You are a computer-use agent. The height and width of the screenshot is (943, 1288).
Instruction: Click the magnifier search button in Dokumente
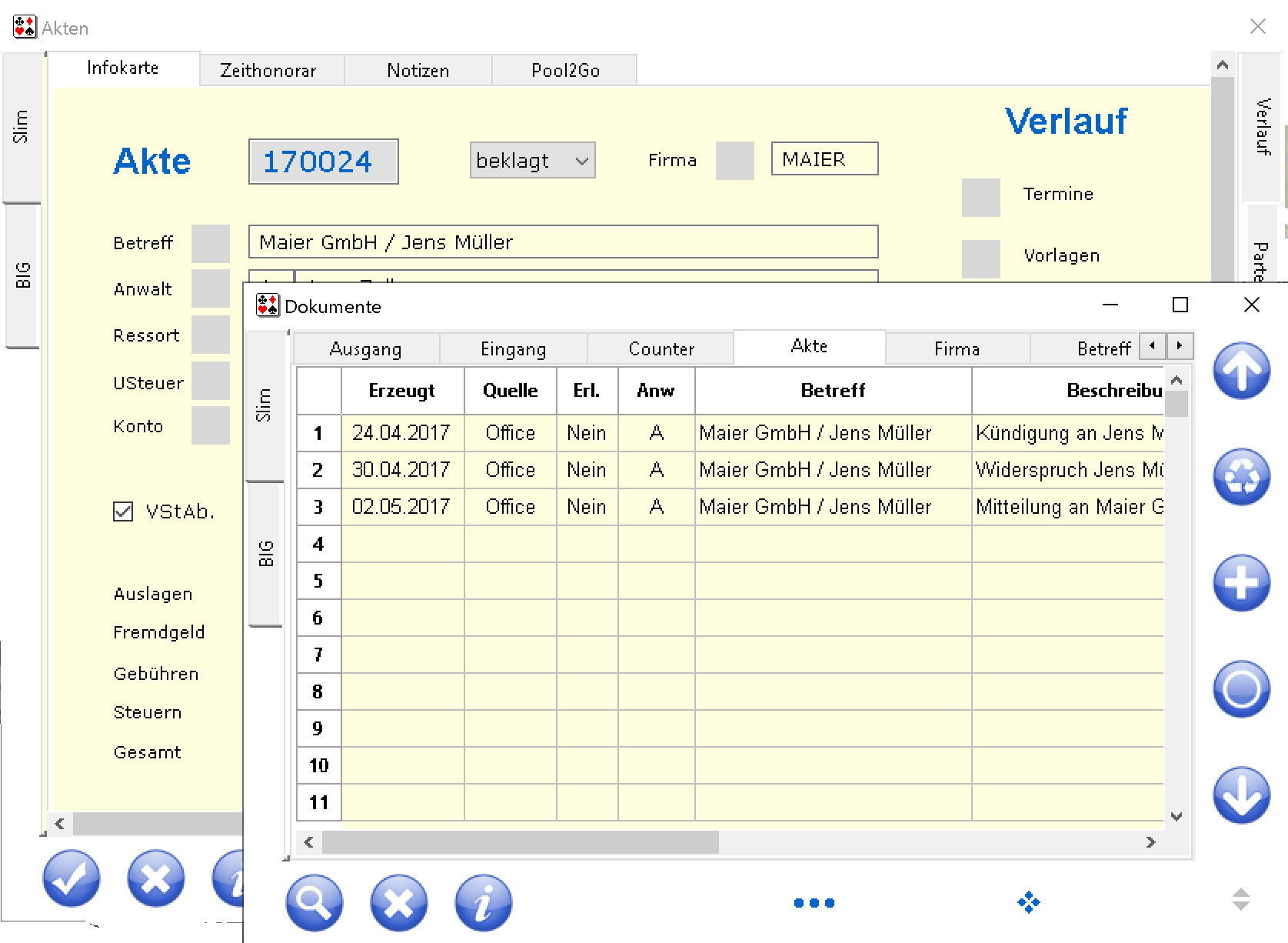(x=314, y=902)
